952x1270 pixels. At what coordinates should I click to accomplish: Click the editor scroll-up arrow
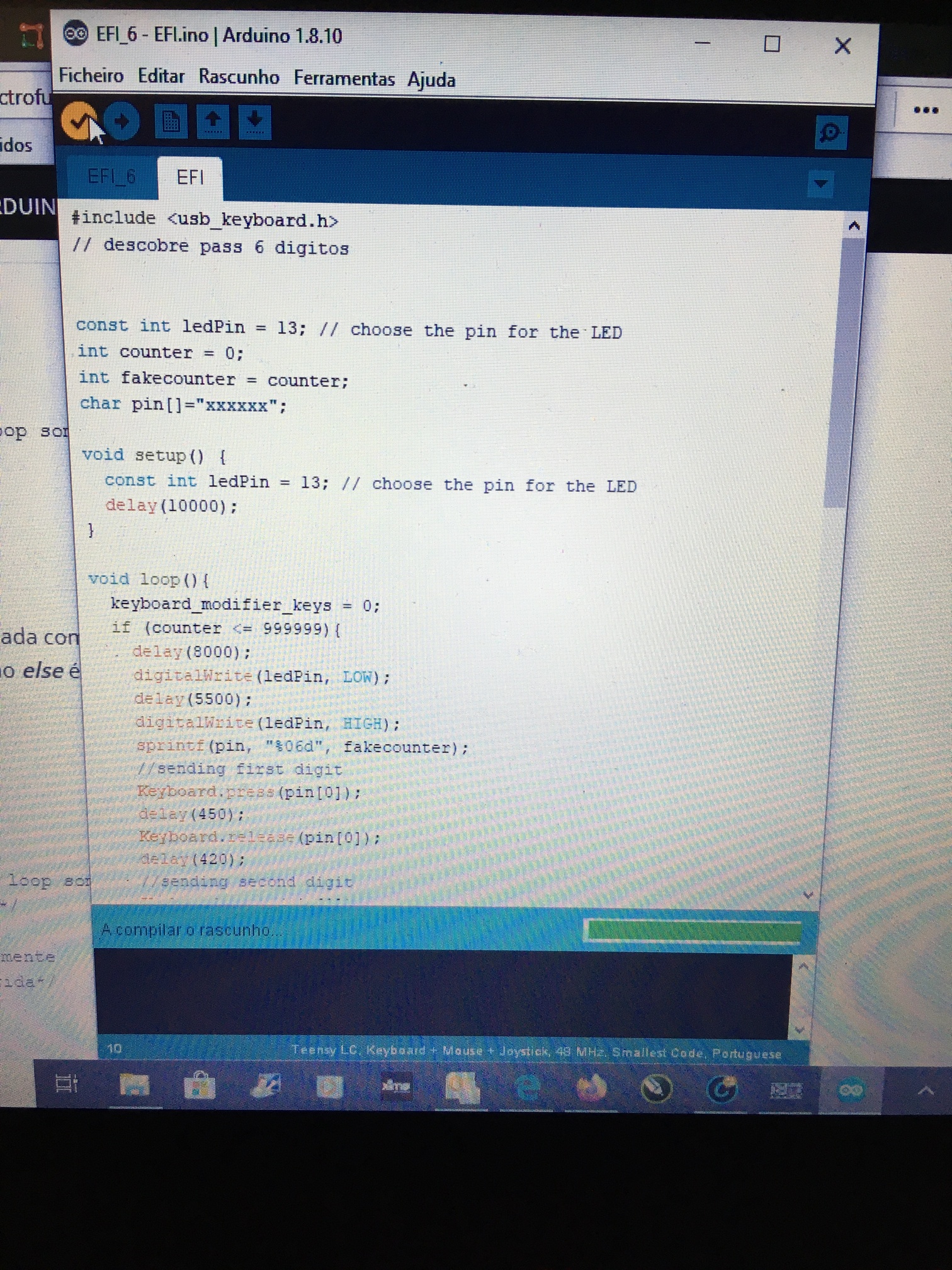click(x=854, y=226)
